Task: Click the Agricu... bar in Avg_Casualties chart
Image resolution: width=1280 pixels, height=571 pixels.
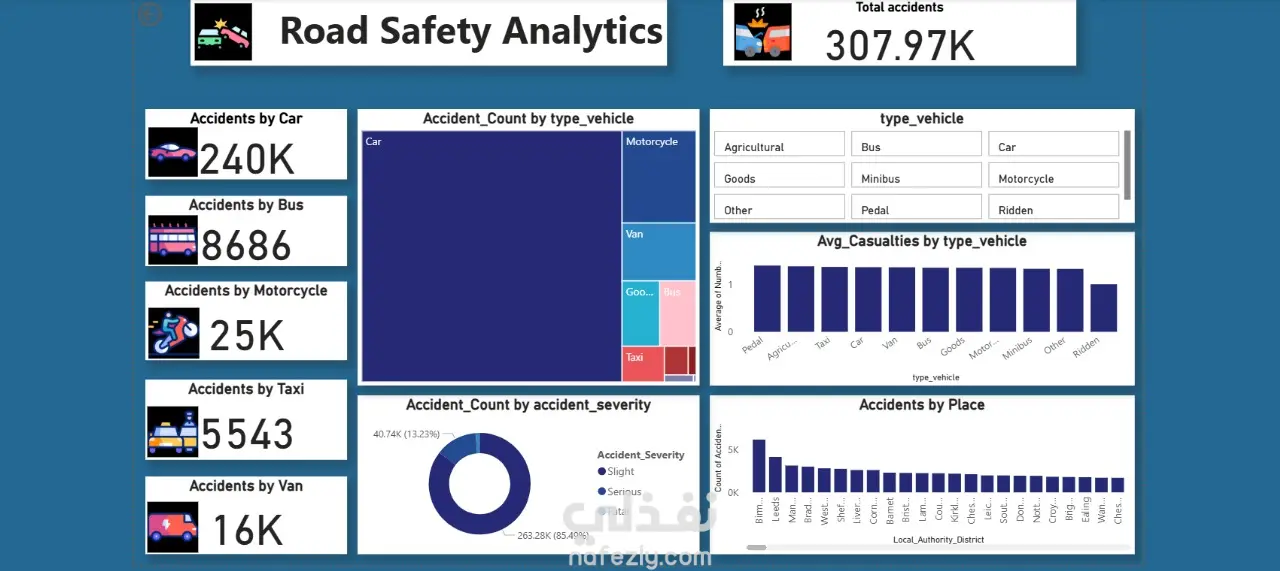Action: (x=801, y=299)
